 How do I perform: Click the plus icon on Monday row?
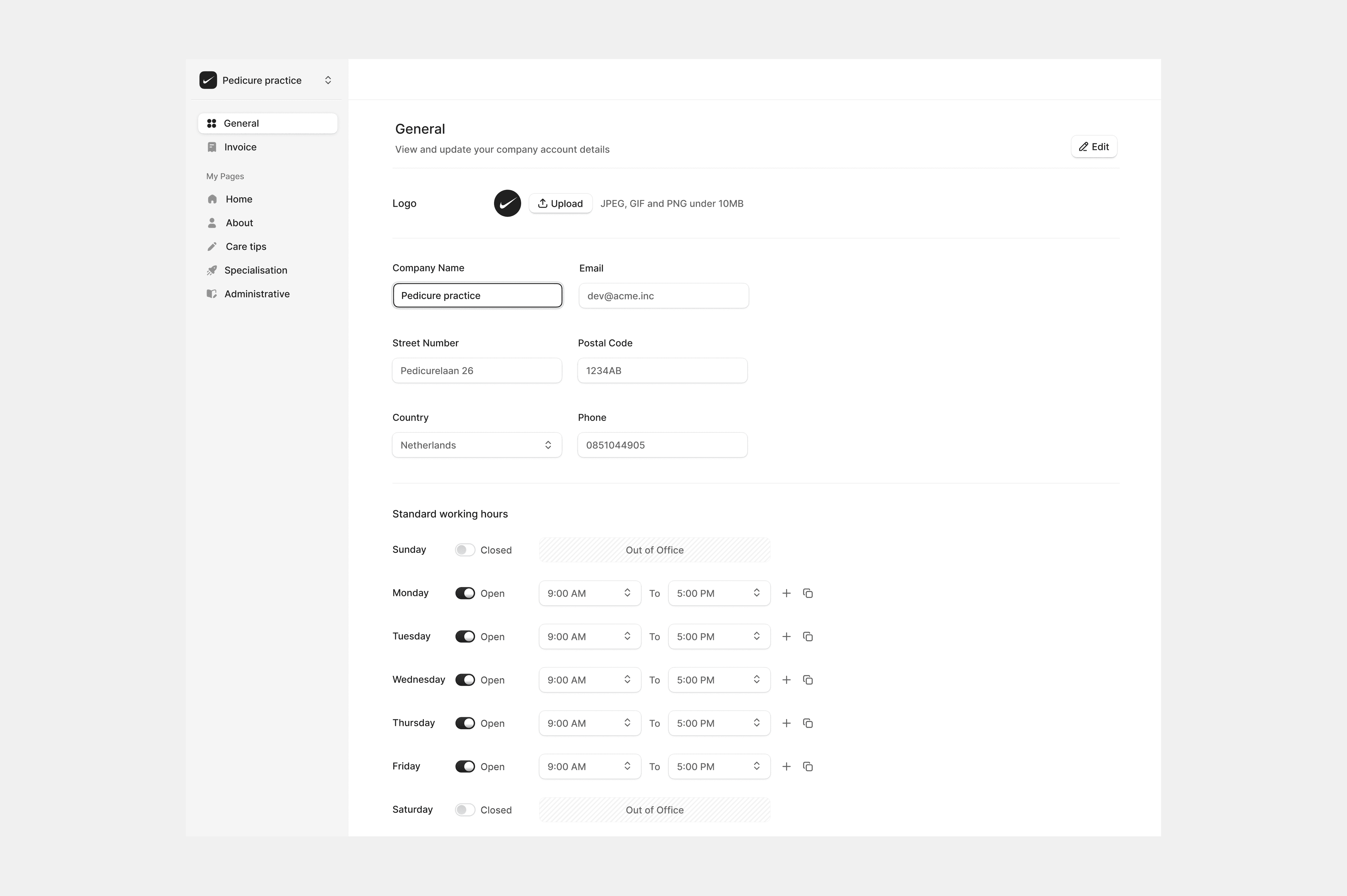(786, 593)
